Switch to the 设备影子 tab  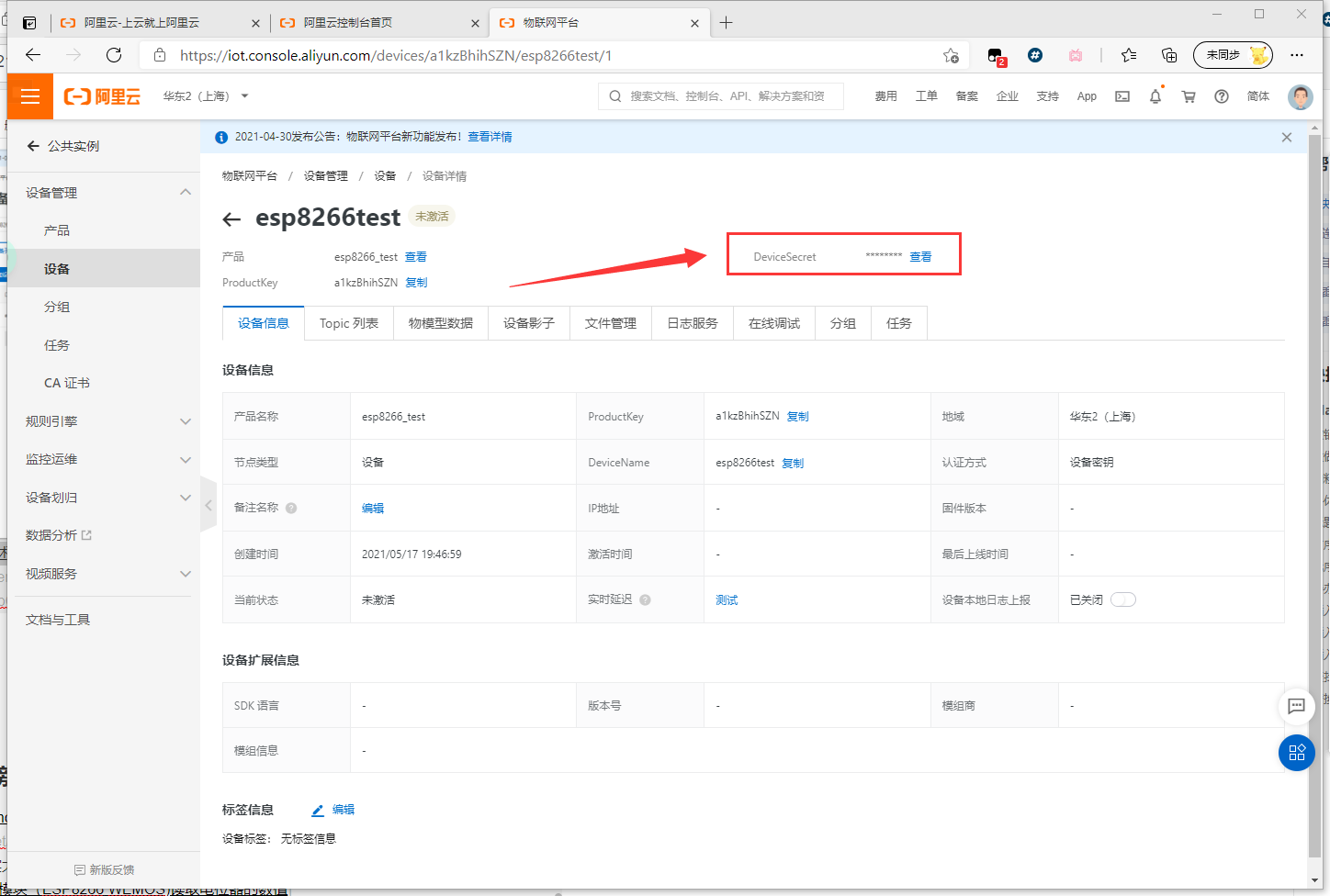pos(529,323)
